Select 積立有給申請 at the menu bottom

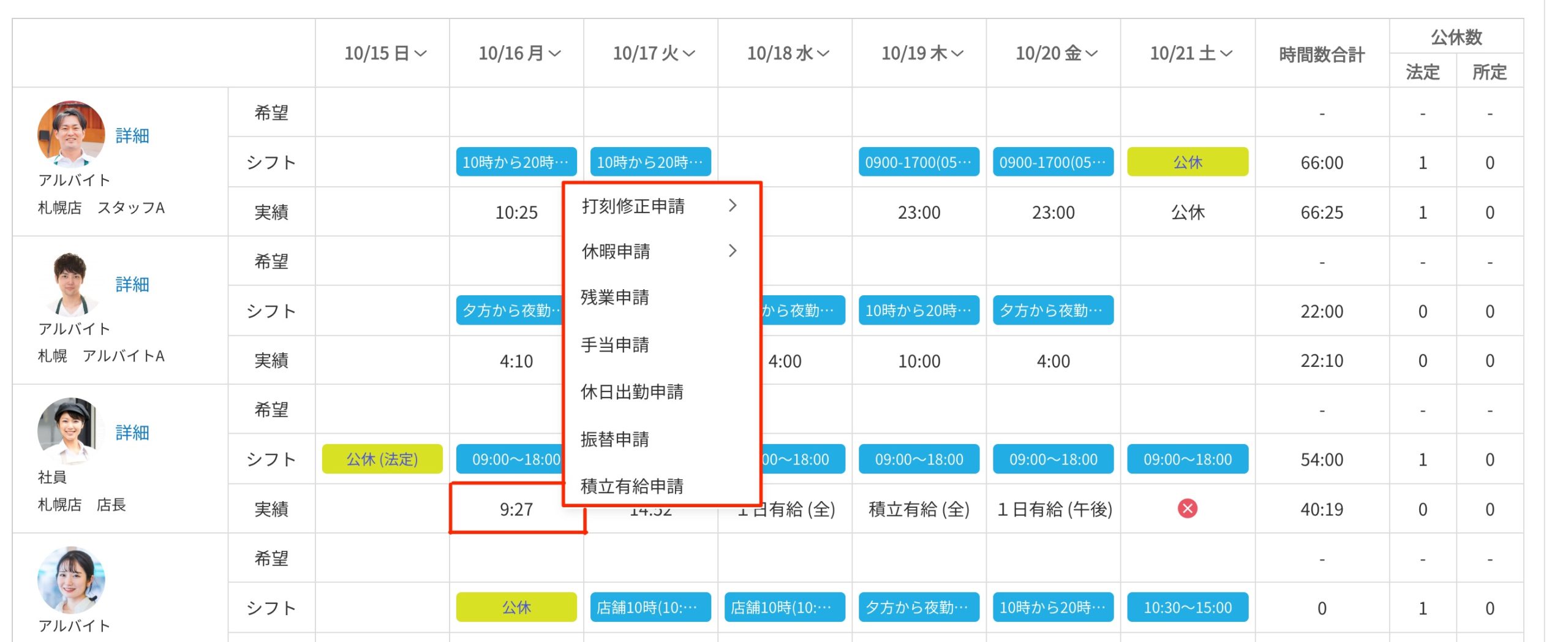631,486
